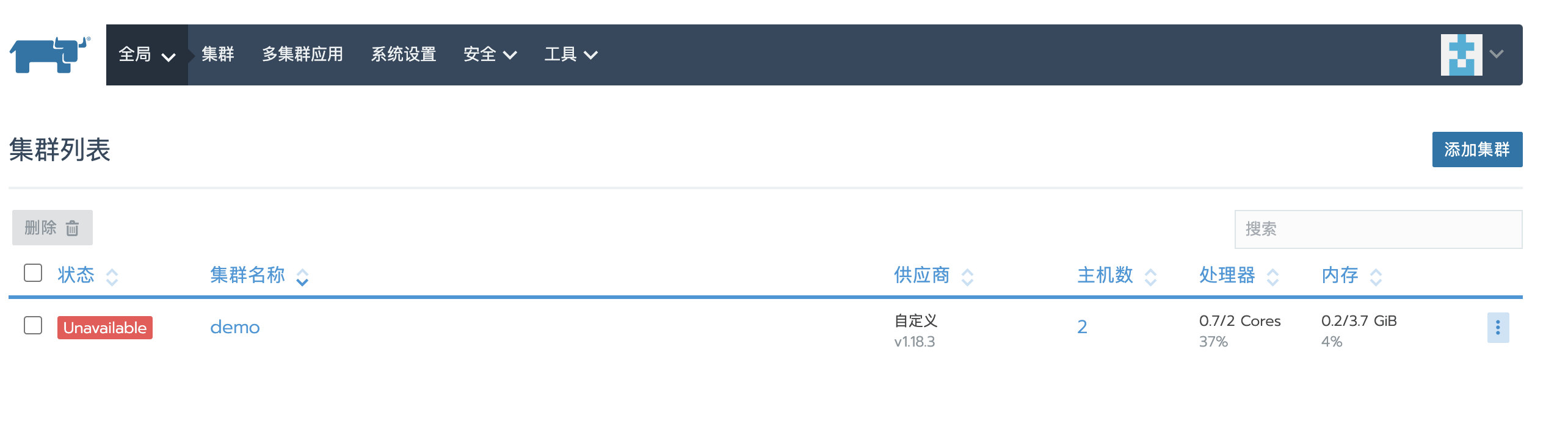1568x443 pixels.
Task: Sort by 处理器 column arrows
Action: [1272, 277]
